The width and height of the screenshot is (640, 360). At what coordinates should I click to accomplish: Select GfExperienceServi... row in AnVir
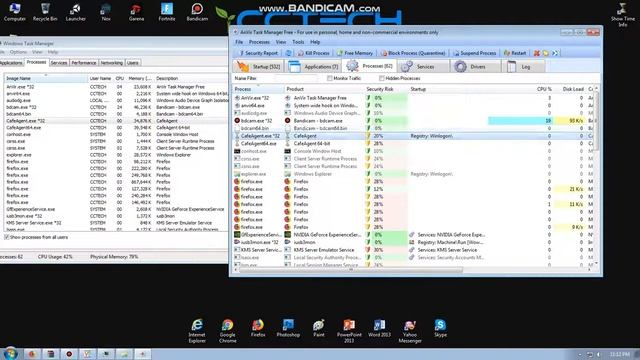click(x=413, y=235)
